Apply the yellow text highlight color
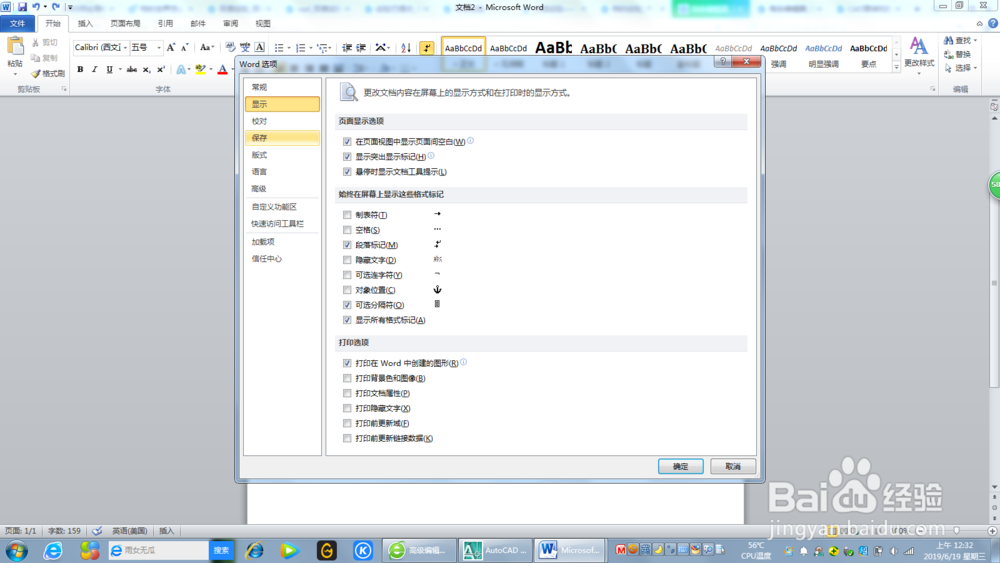Viewport: 1000px width, 563px height. 201,69
